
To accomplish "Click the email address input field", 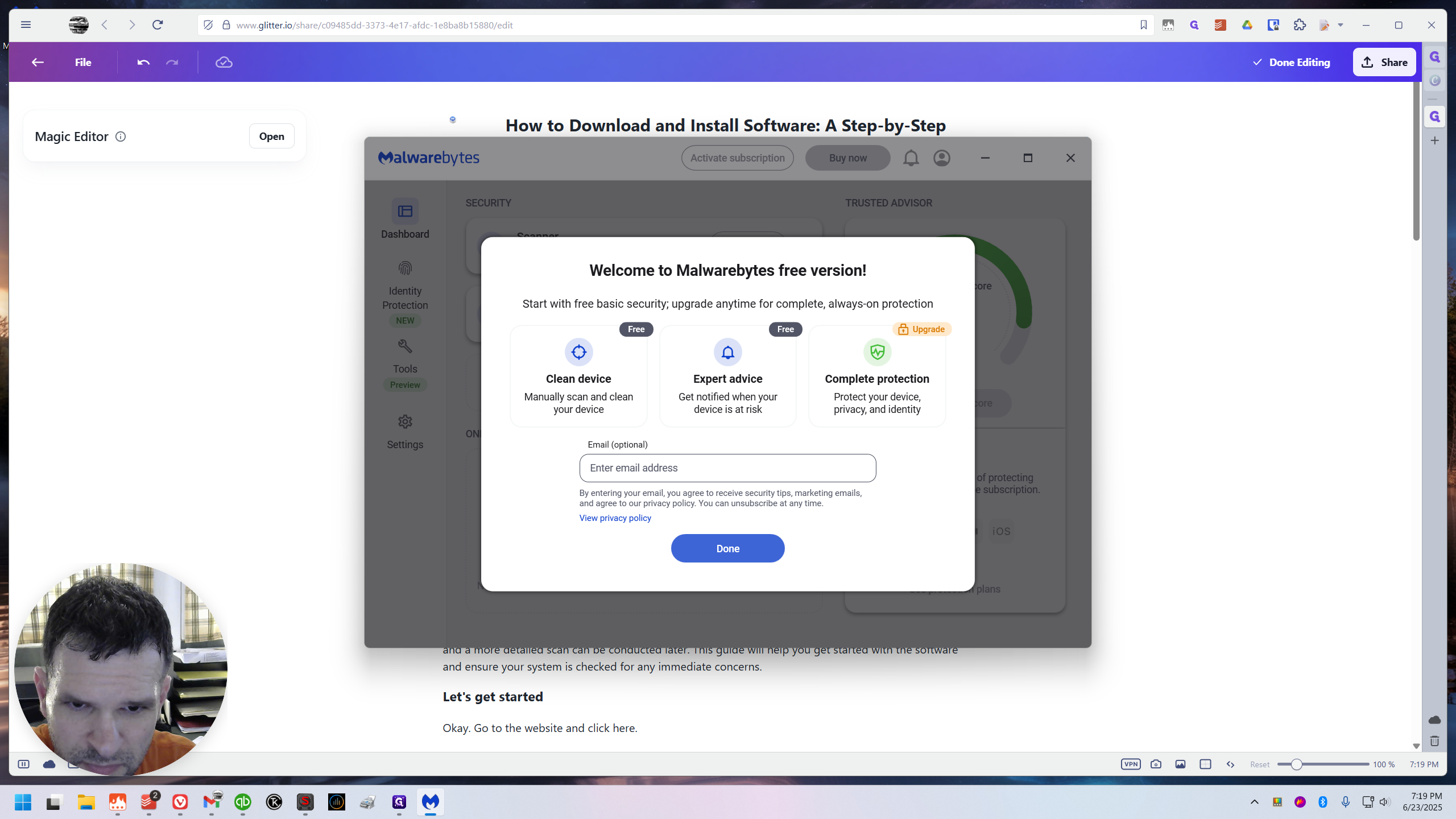I will (x=727, y=468).
